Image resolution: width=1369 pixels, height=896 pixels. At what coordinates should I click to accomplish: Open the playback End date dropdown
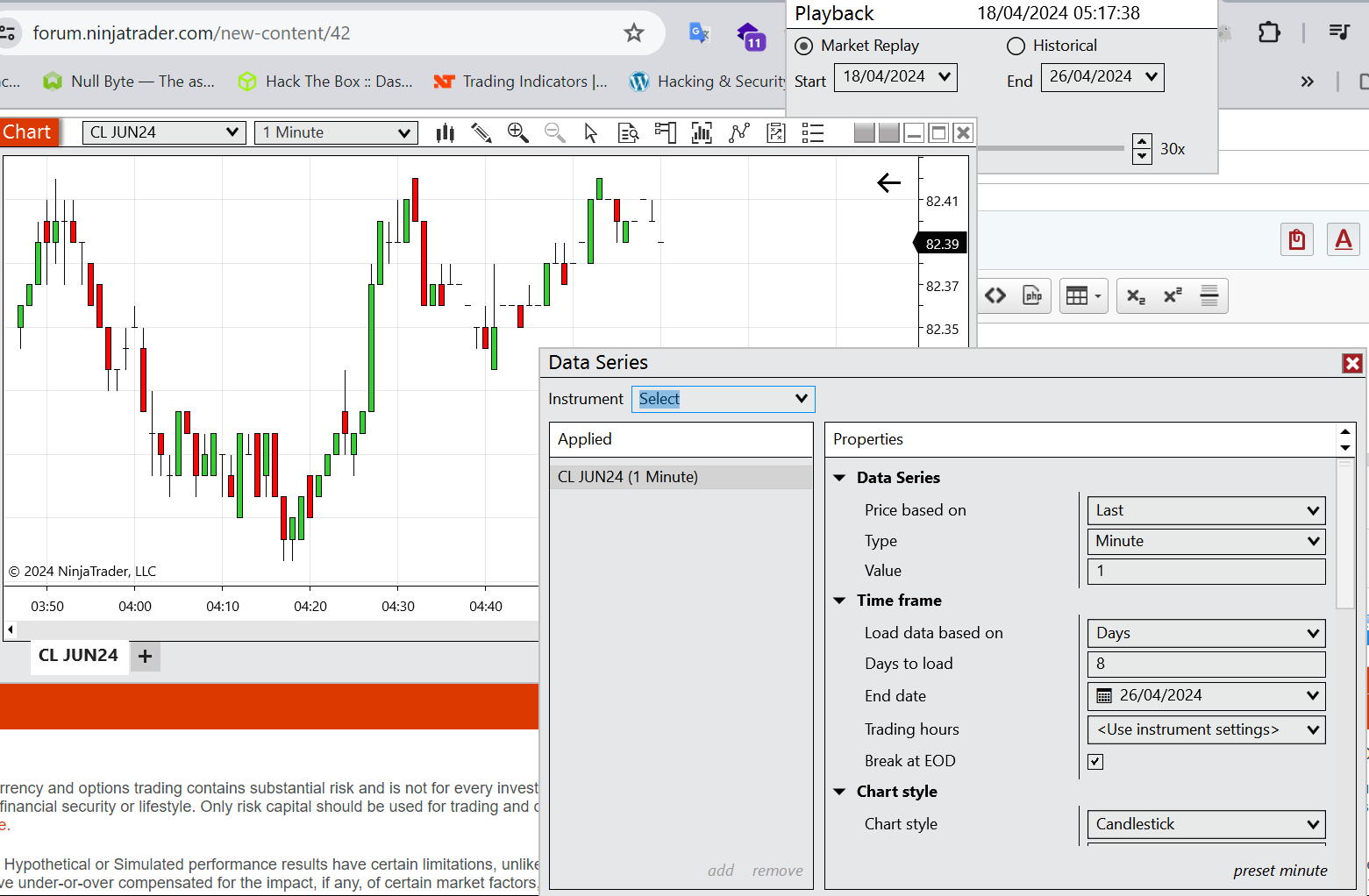1102,77
